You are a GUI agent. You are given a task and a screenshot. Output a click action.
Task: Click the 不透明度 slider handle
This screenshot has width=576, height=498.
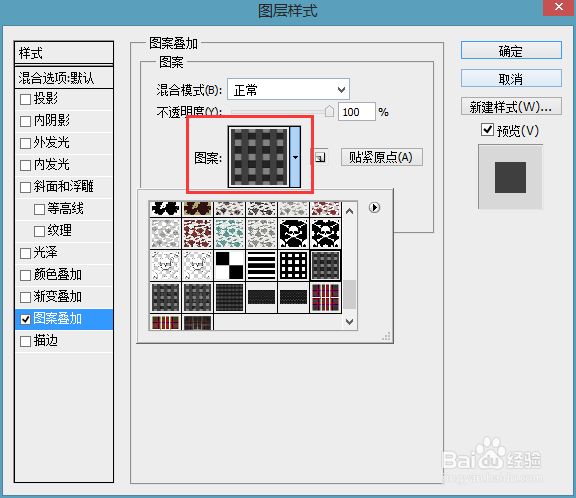(330, 111)
